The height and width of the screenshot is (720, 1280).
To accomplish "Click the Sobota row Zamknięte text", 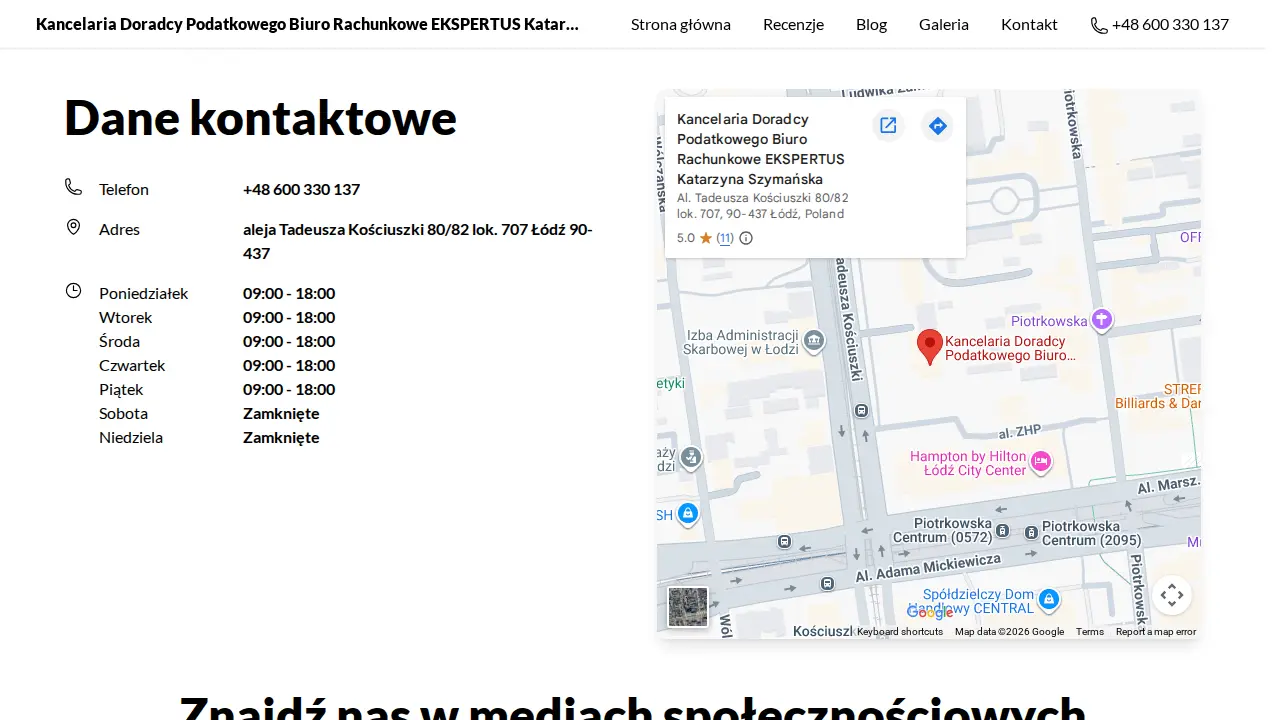I will 281,413.
